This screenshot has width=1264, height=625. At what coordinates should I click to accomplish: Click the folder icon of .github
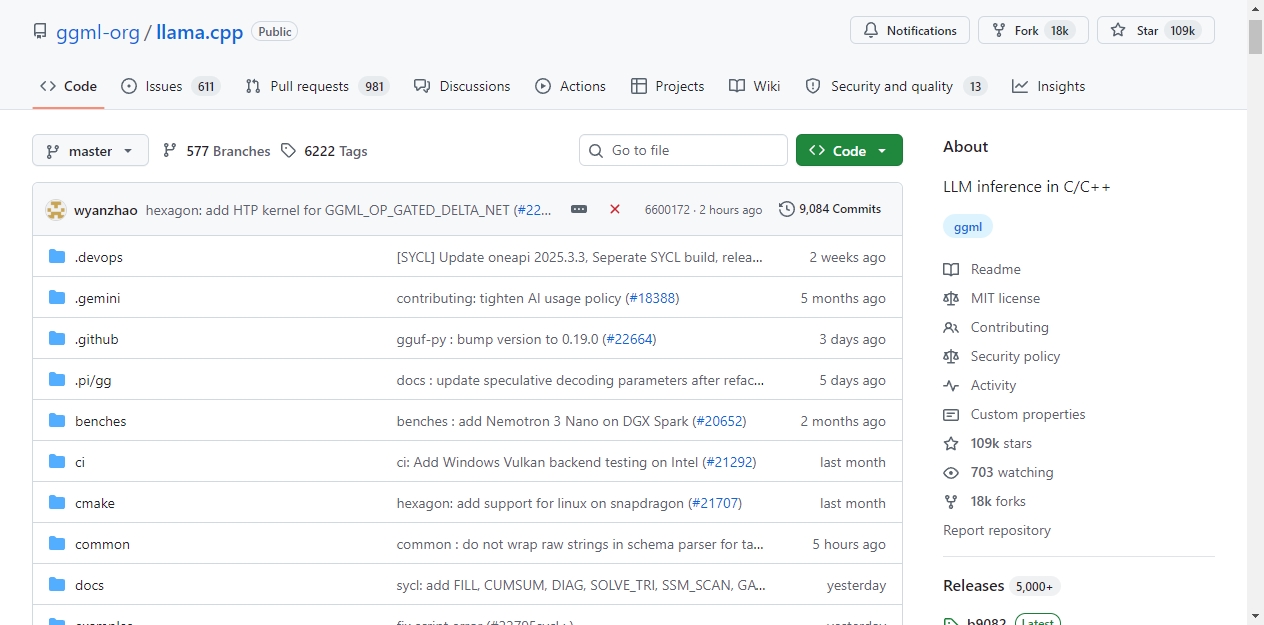click(x=57, y=339)
